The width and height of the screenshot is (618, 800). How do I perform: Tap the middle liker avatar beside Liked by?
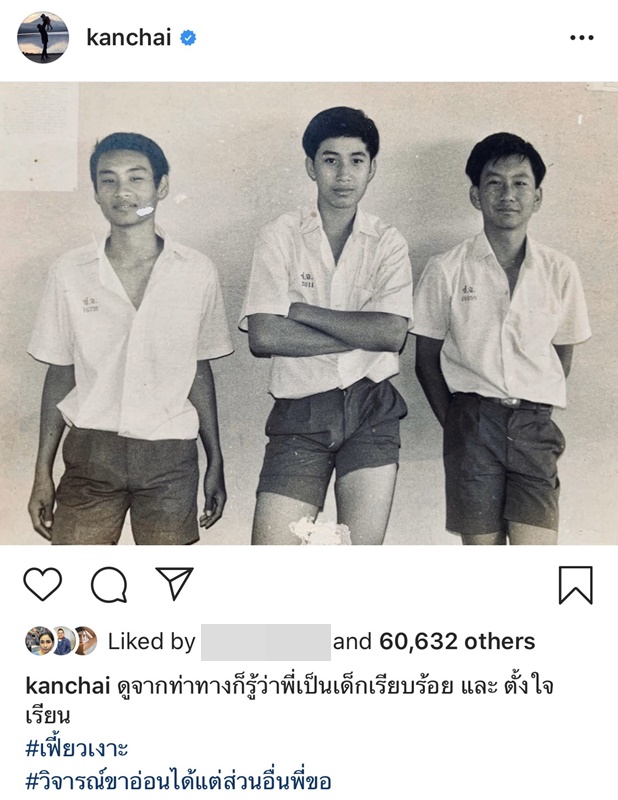click(x=62, y=641)
